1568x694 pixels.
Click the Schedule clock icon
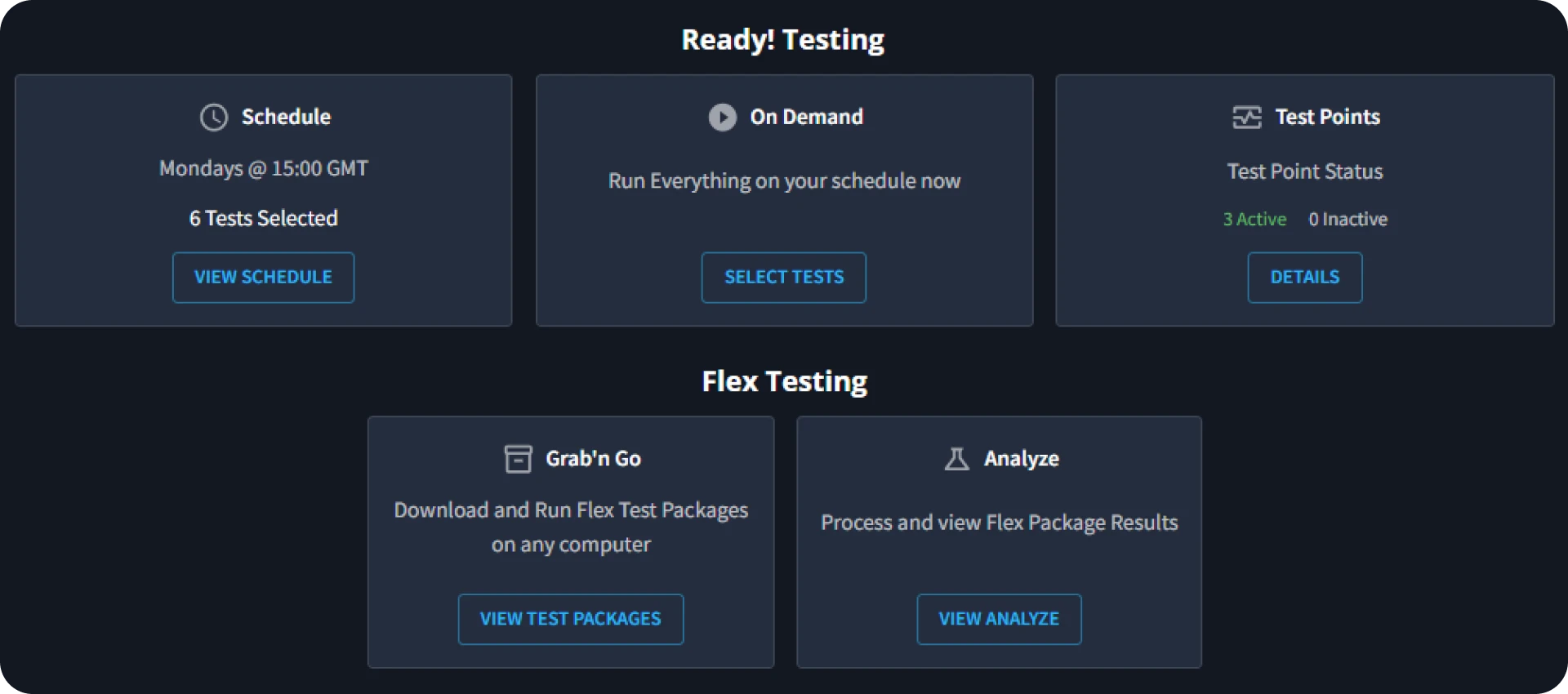point(214,118)
